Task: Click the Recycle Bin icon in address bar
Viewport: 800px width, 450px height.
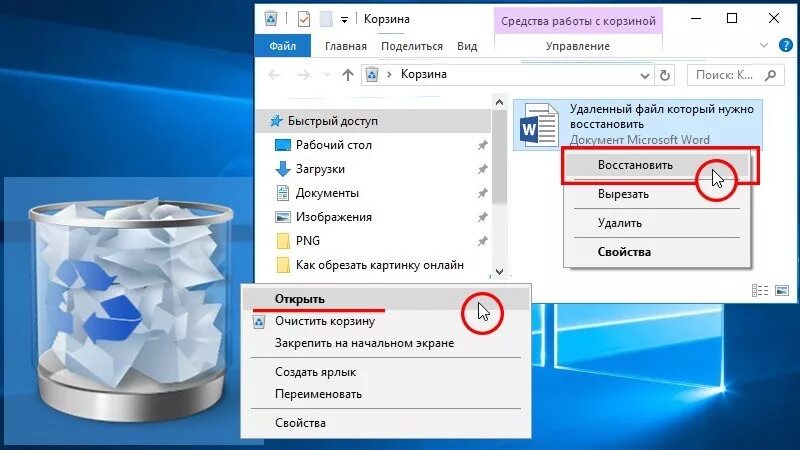Action: click(x=372, y=75)
